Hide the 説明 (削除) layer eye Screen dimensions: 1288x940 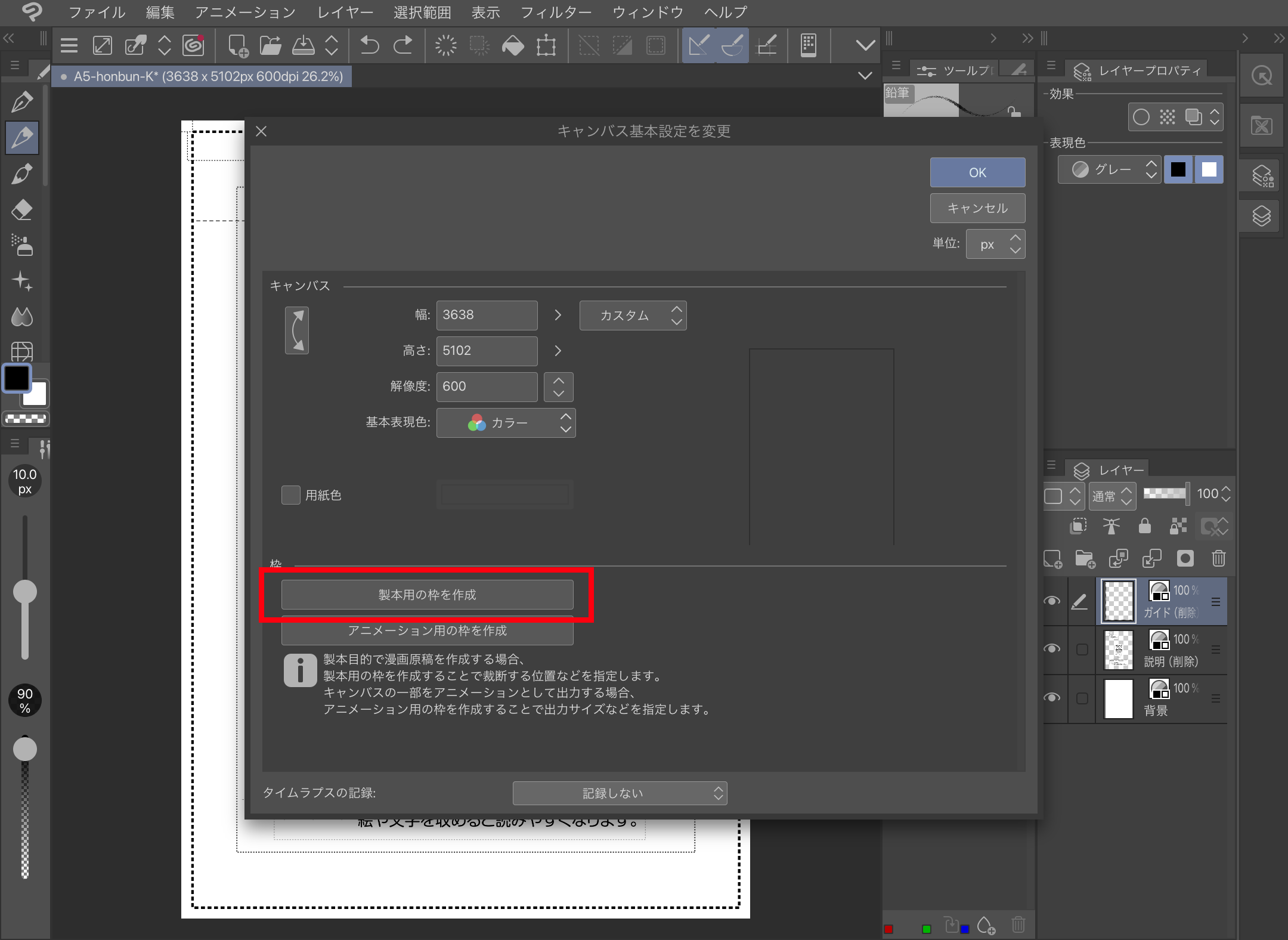1052,649
